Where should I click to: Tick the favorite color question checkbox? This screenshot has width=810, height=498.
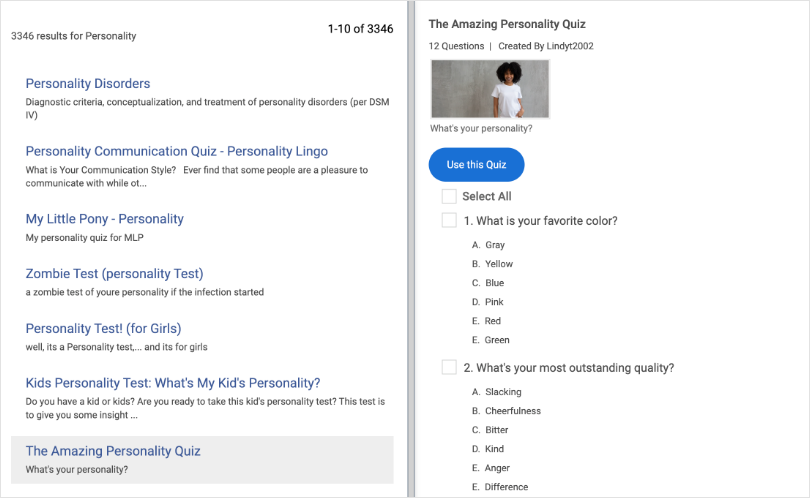pos(449,221)
